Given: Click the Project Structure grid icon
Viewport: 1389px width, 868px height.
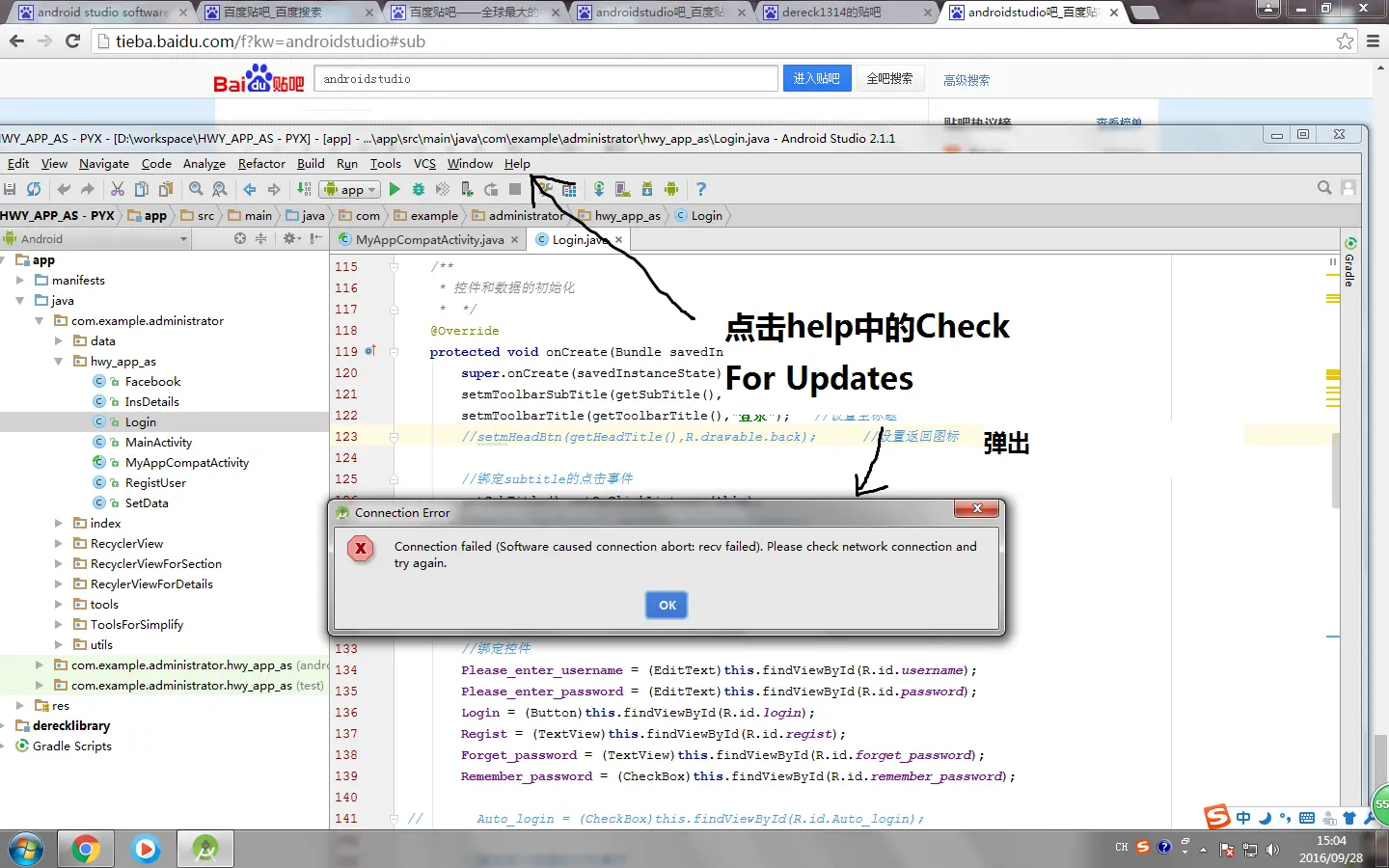Looking at the screenshot, I should pyautogui.click(x=569, y=189).
